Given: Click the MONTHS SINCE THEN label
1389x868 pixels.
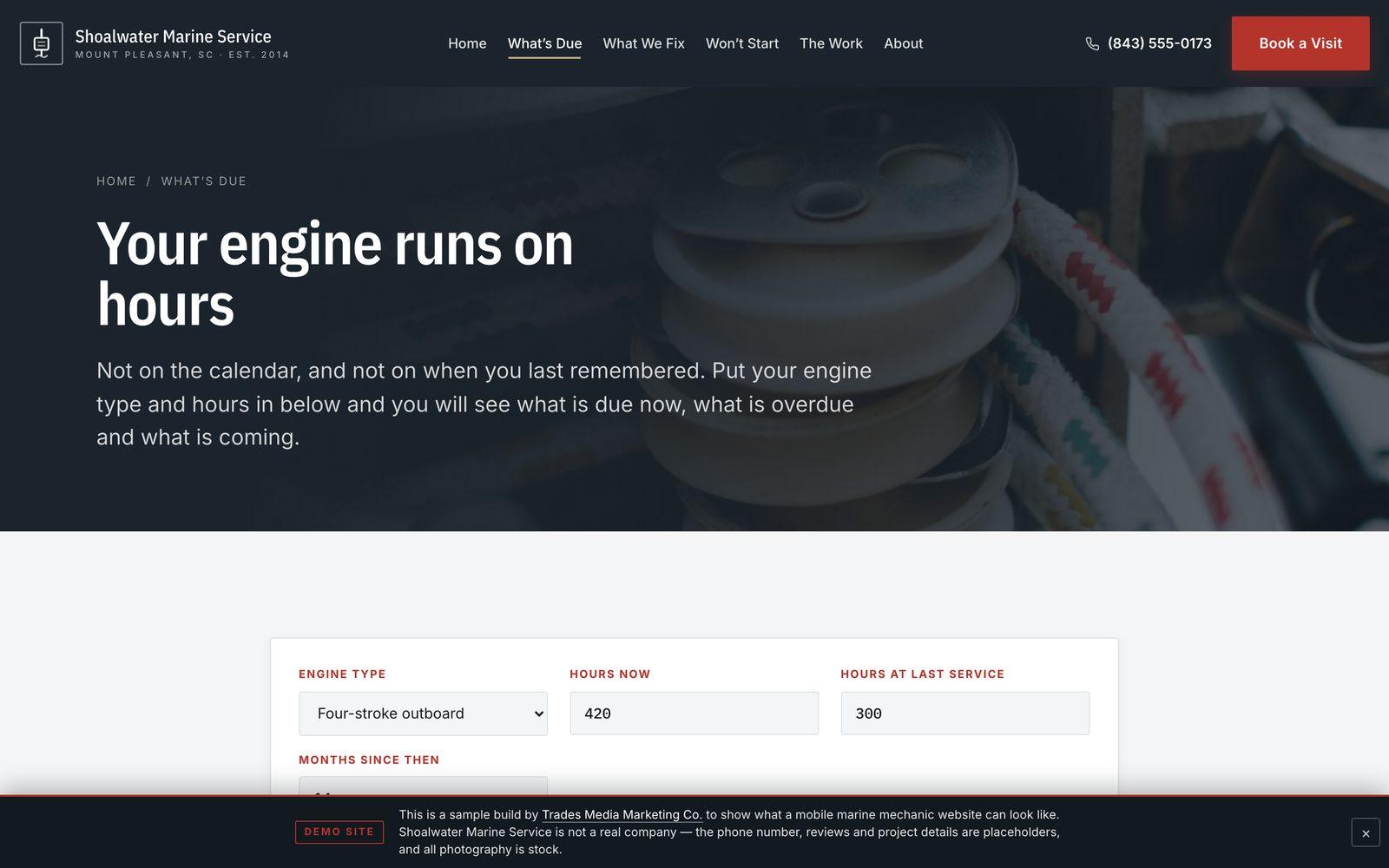Looking at the screenshot, I should [x=369, y=759].
